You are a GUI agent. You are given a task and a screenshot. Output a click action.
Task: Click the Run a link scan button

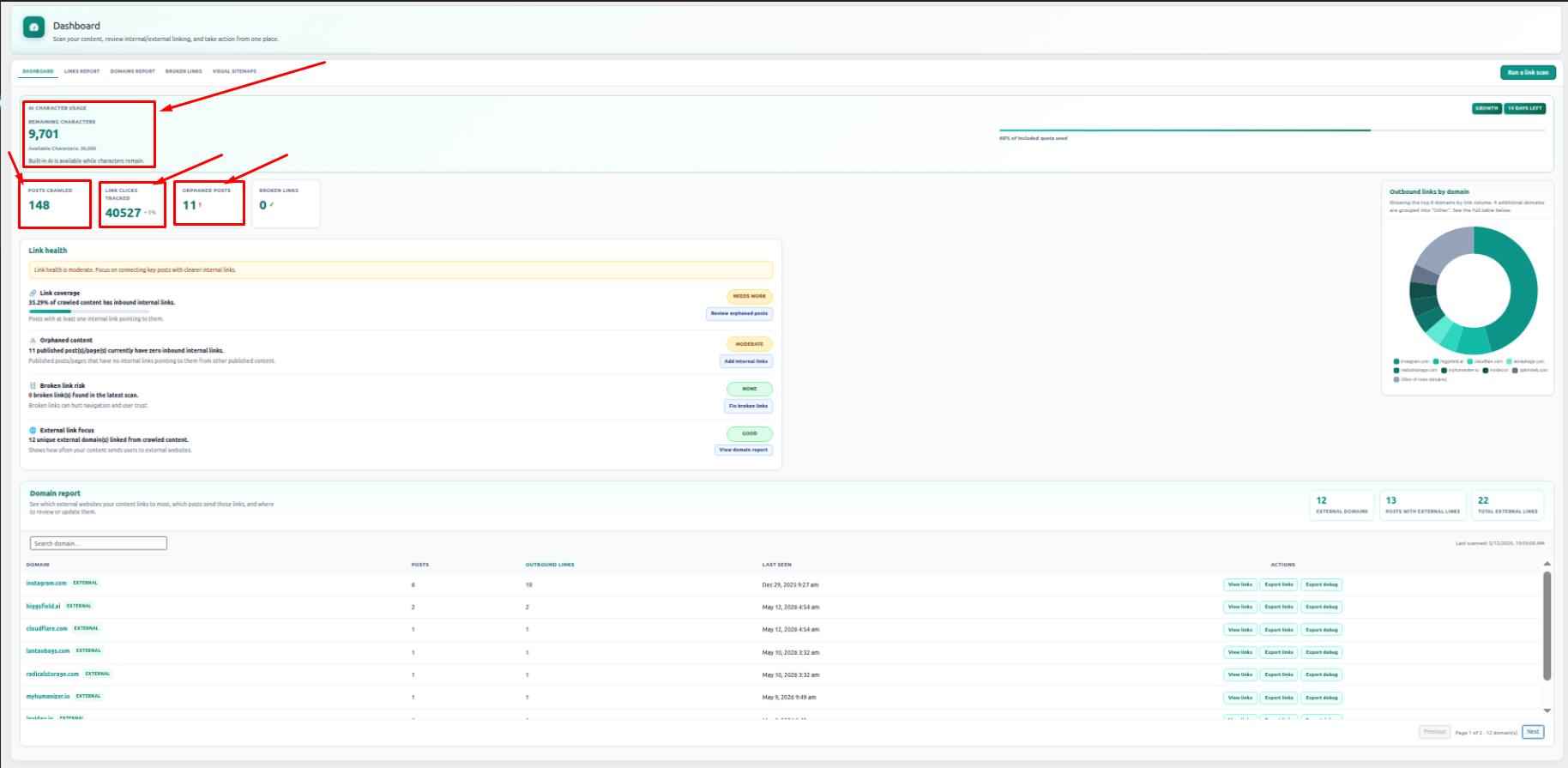[1528, 73]
